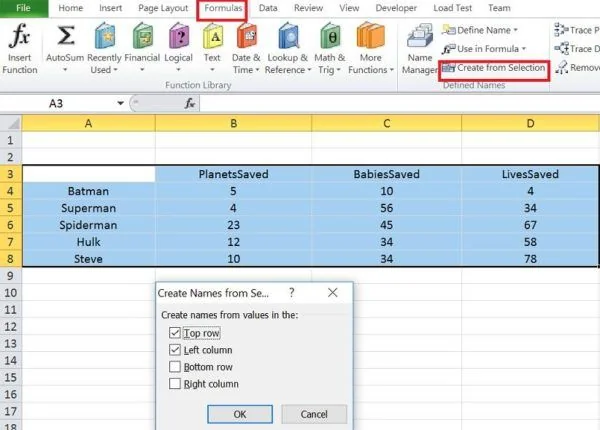Open Lookup & Reference functions icon
The height and width of the screenshot is (430, 600).
tap(288, 36)
